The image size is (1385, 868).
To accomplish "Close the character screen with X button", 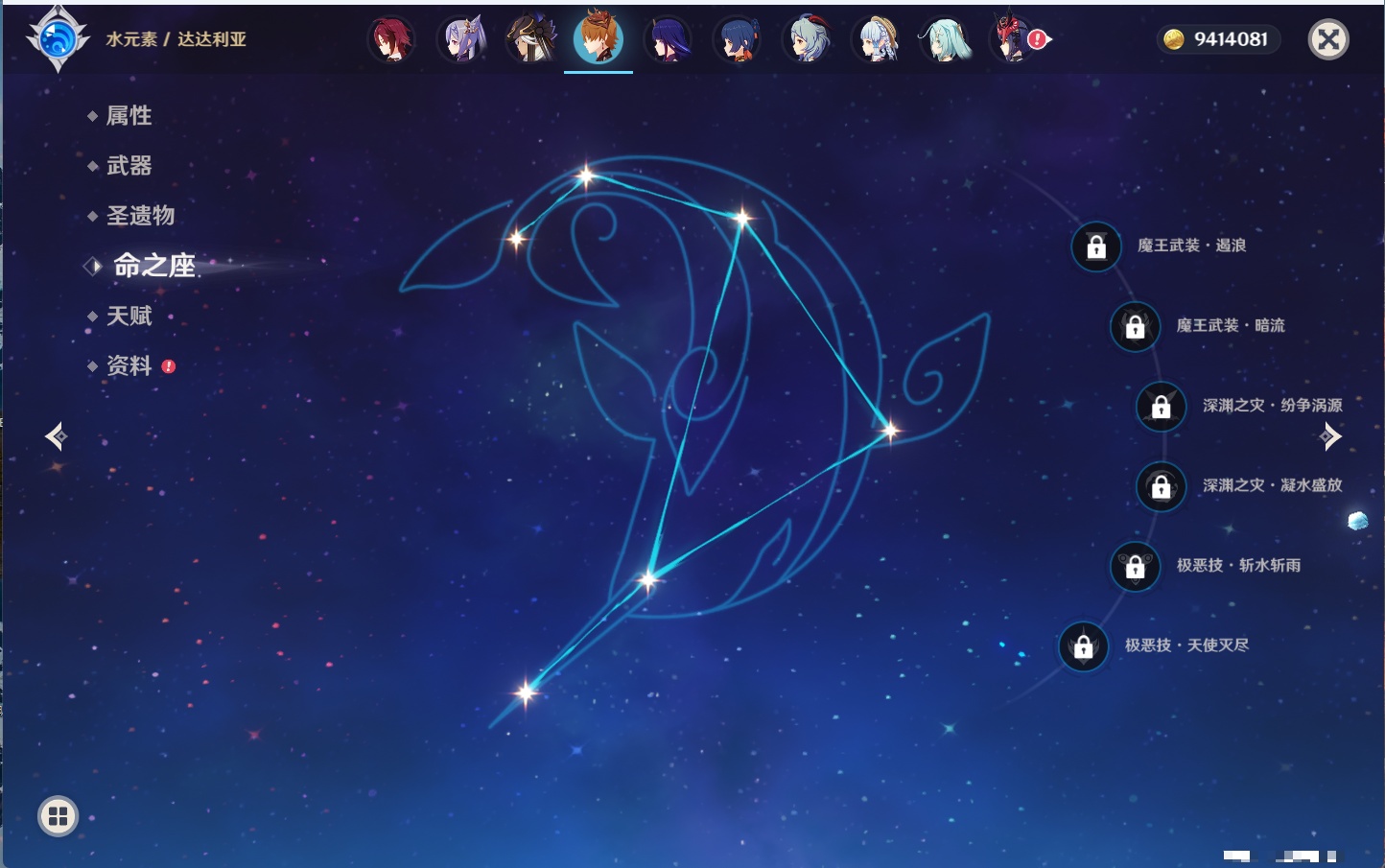I will (1328, 39).
